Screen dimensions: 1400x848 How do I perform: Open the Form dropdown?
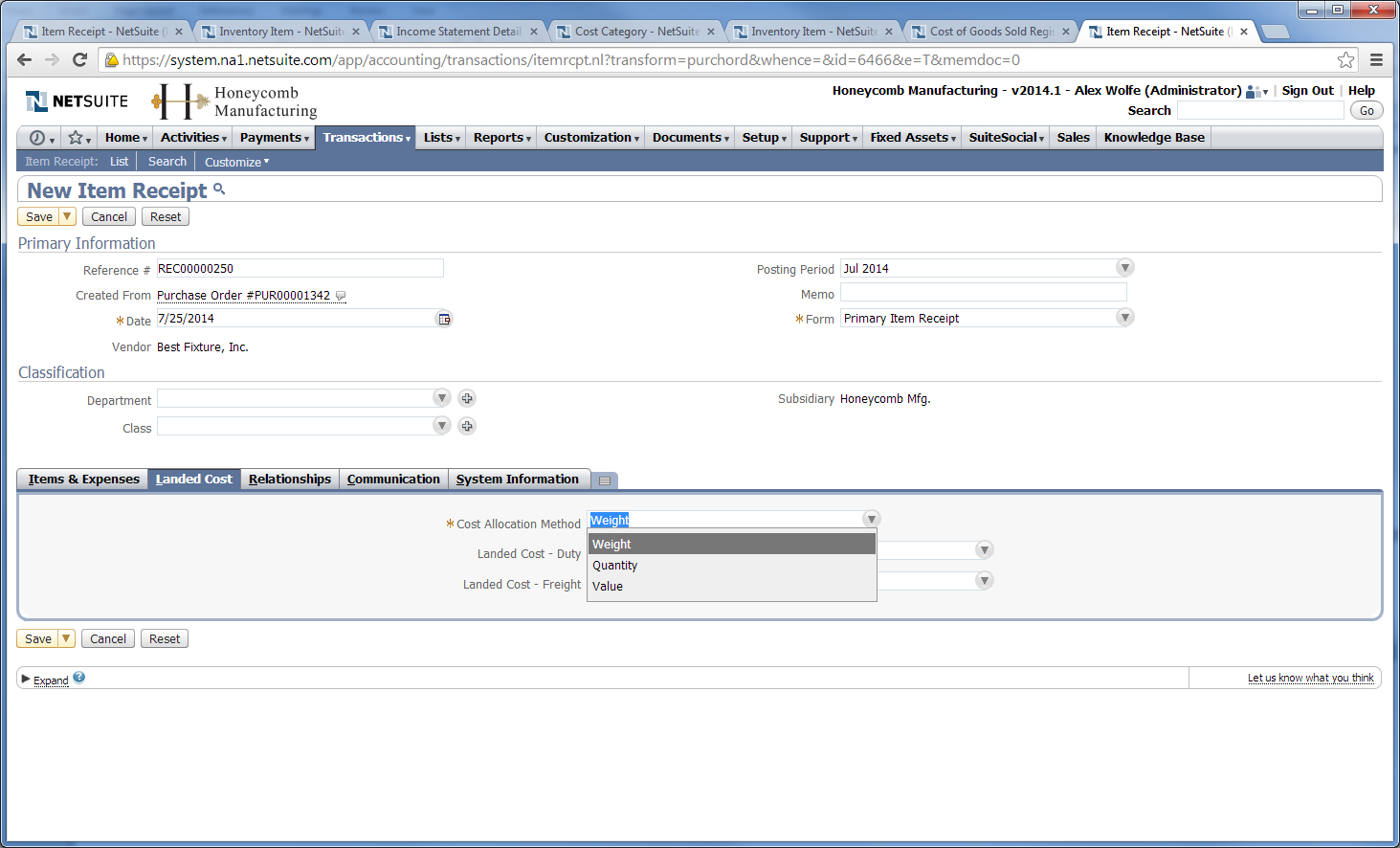[x=1125, y=318]
